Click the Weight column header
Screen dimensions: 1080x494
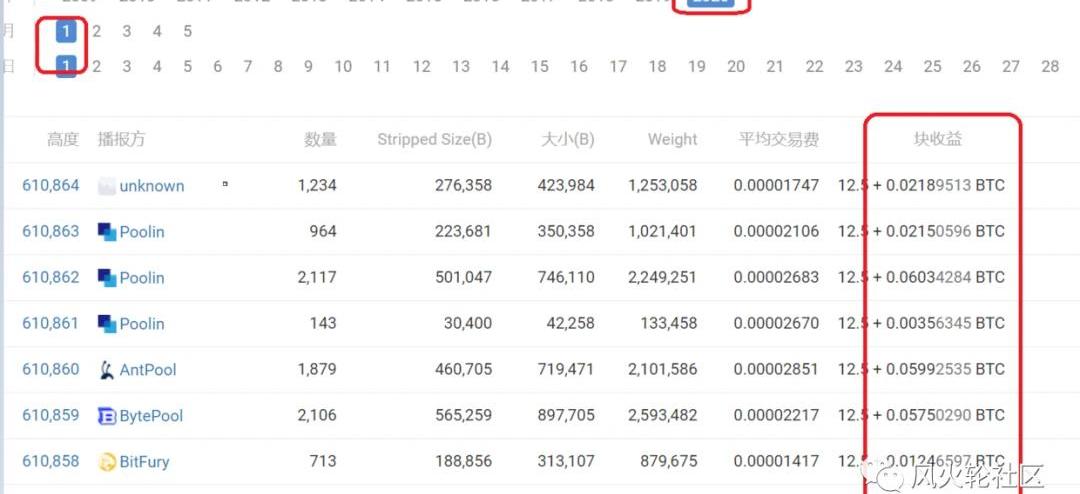click(x=672, y=140)
